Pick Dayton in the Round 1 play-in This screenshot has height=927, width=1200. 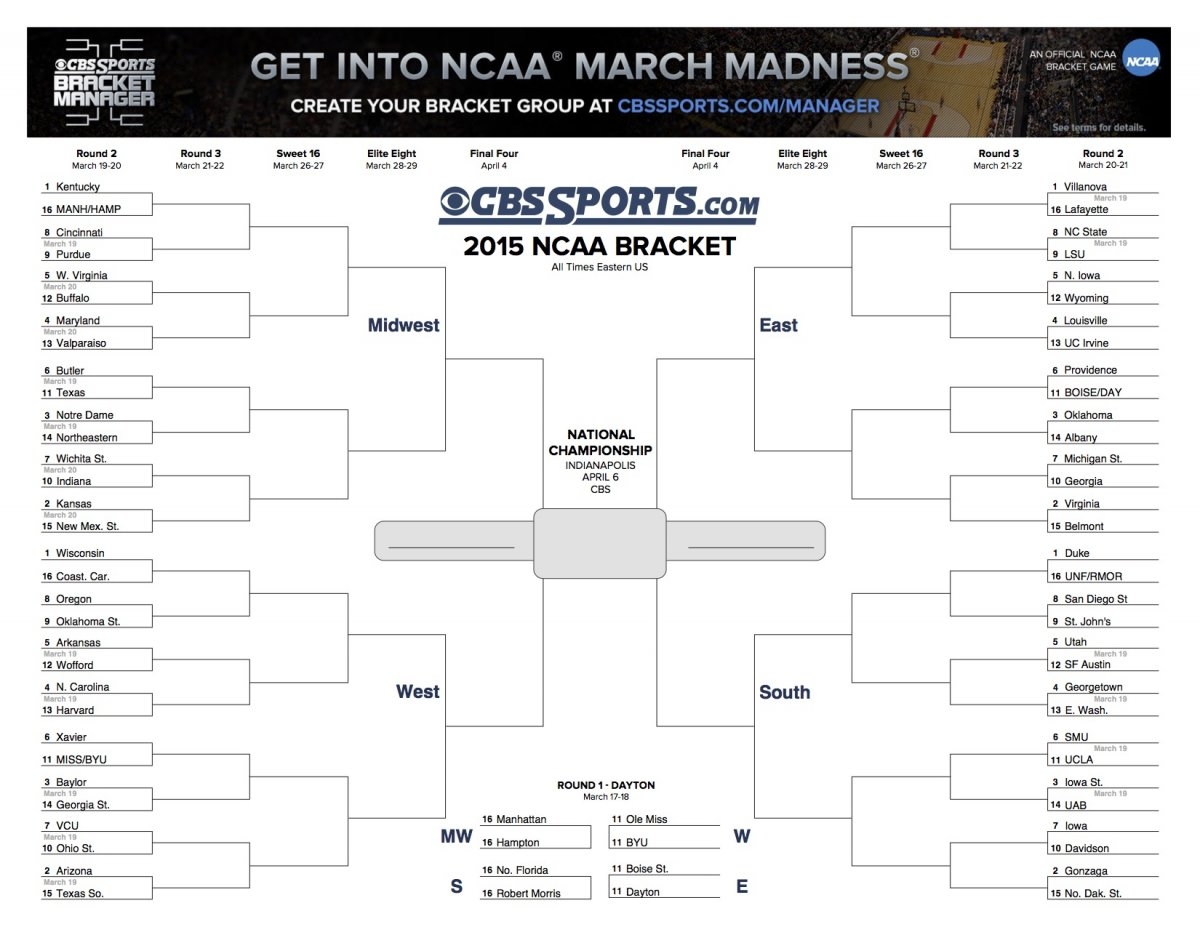click(642, 892)
